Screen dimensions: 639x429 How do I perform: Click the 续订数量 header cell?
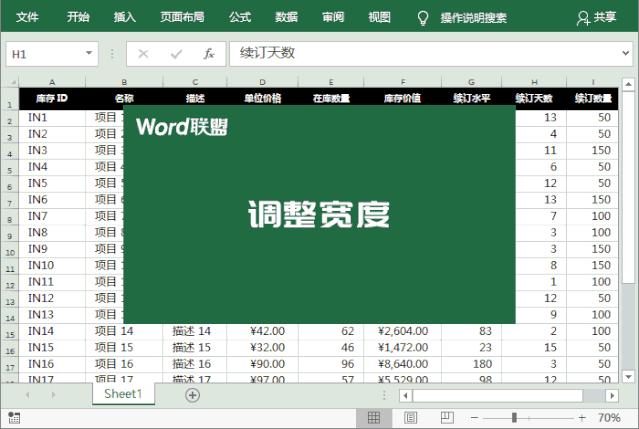tap(593, 98)
